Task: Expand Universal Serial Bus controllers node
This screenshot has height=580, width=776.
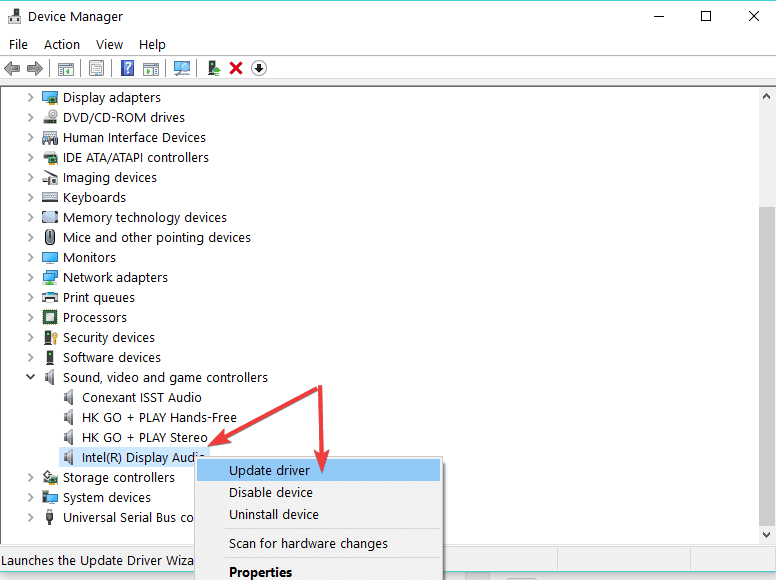Action: (30, 517)
